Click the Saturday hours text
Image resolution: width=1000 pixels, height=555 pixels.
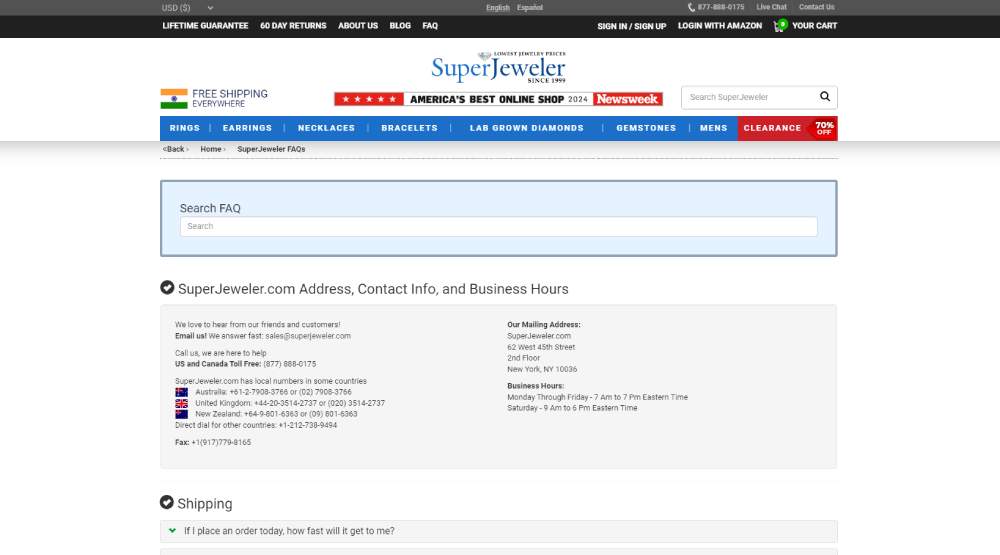[x=572, y=408]
